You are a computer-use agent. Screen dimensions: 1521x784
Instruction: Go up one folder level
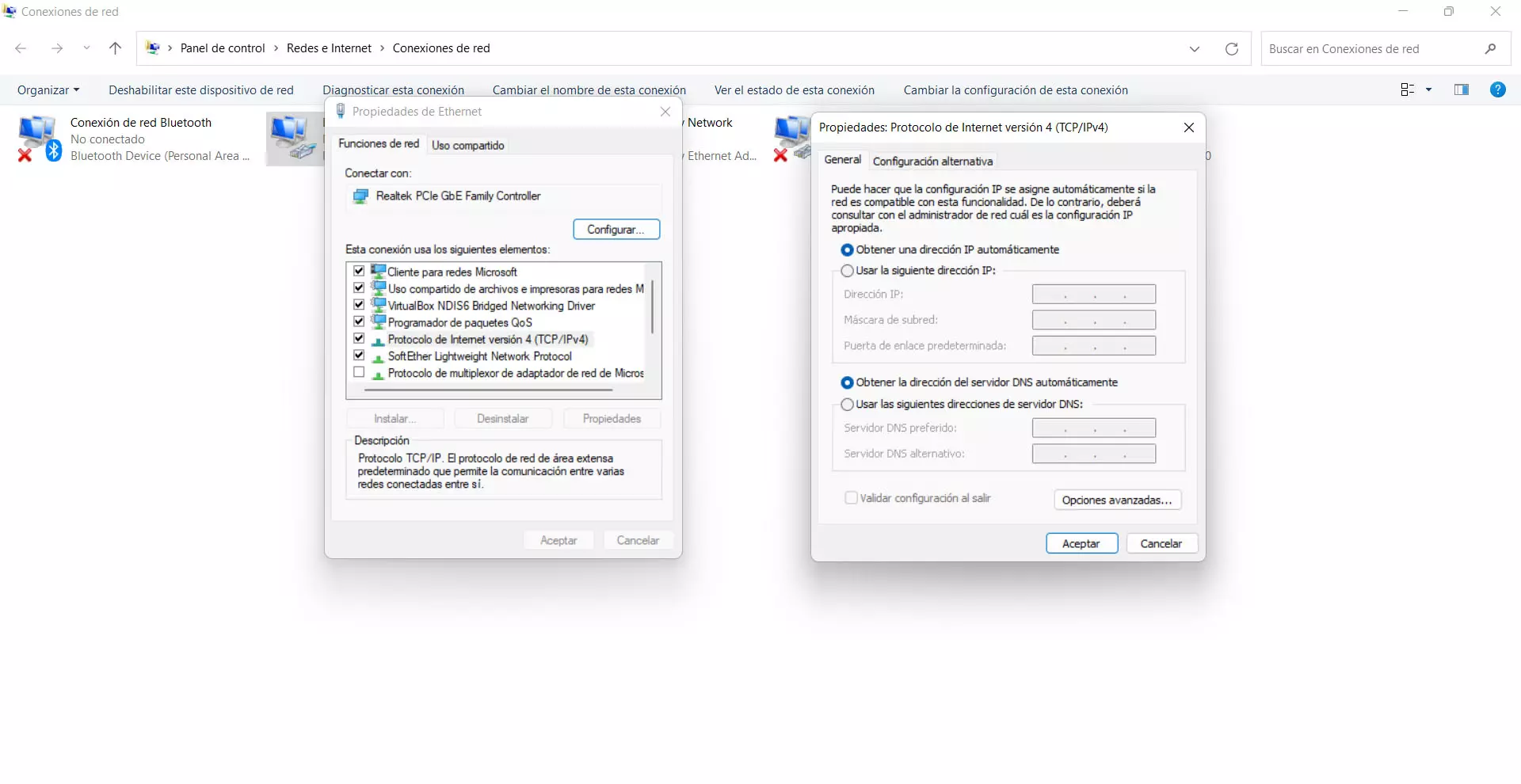pyautogui.click(x=115, y=48)
